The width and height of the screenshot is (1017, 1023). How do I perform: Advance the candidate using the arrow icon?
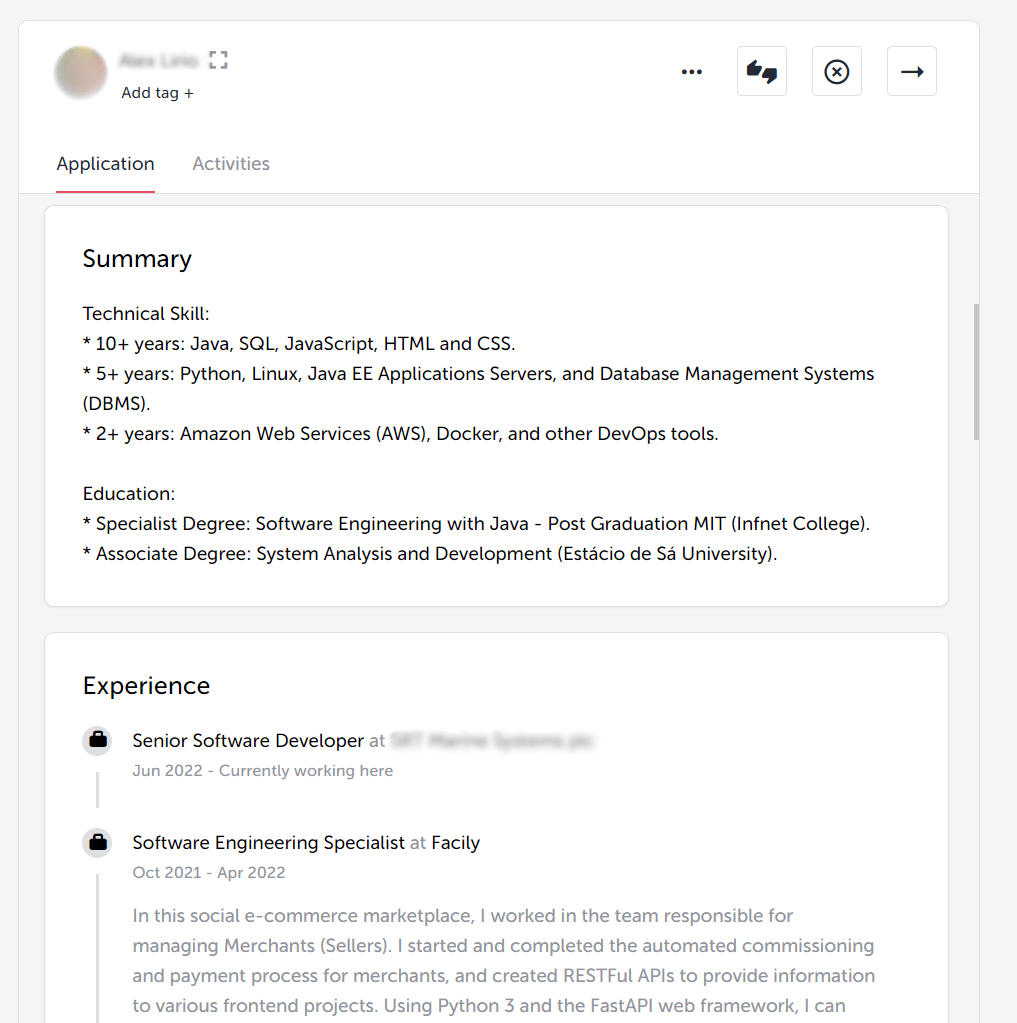point(911,71)
